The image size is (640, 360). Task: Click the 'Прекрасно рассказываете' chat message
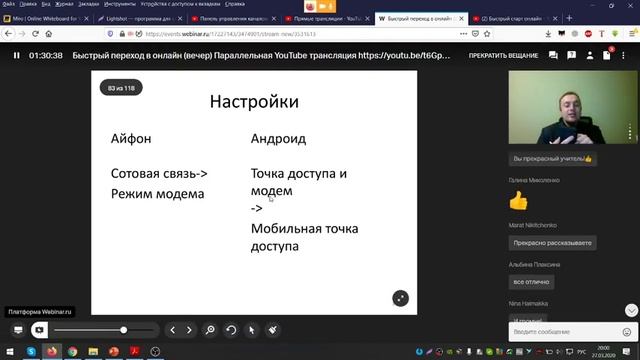coord(552,243)
